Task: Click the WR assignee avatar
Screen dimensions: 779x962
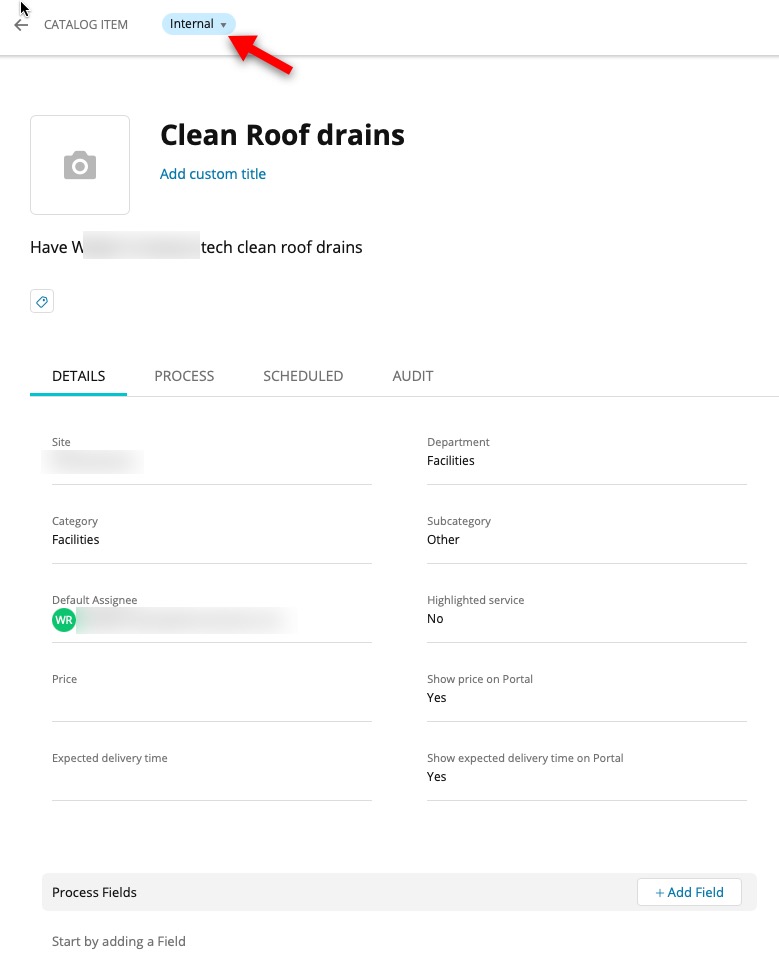Action: coord(64,620)
